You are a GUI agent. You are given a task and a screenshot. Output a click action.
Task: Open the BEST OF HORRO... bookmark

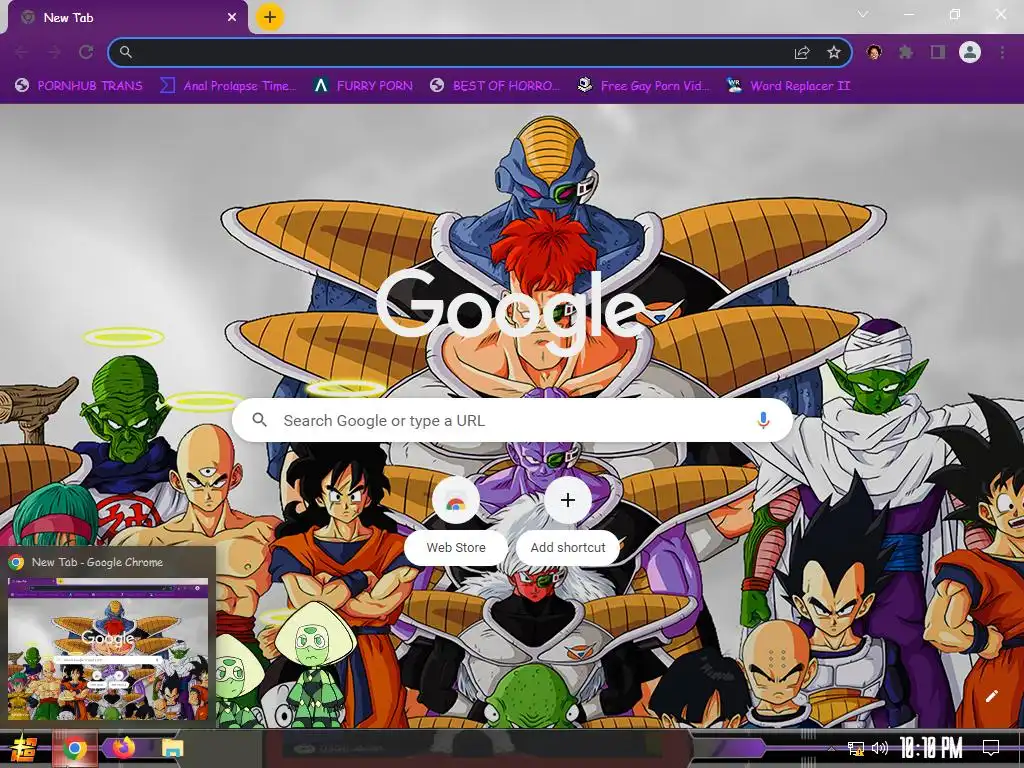[495, 86]
